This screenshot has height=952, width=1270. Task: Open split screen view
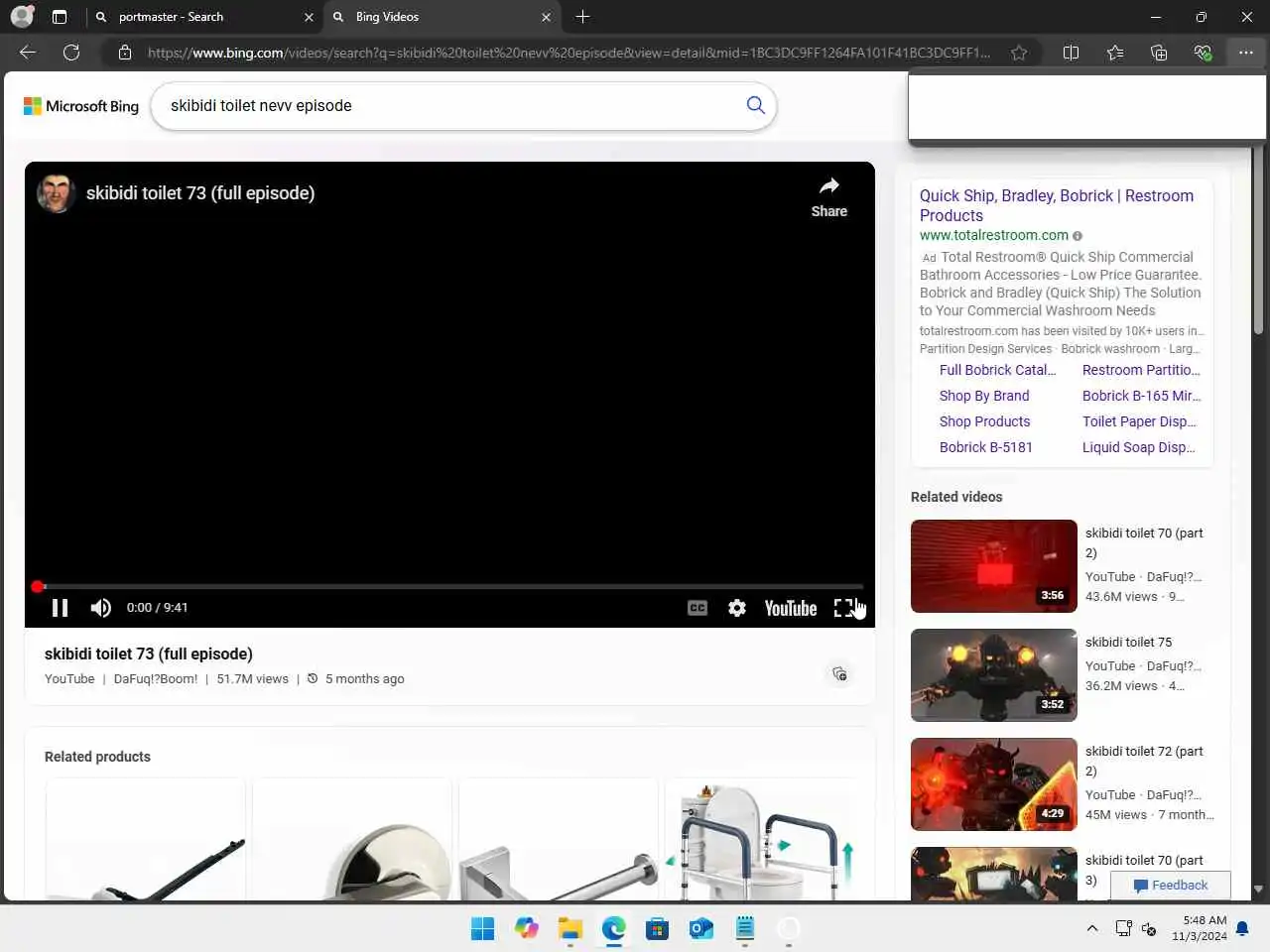point(1071,53)
